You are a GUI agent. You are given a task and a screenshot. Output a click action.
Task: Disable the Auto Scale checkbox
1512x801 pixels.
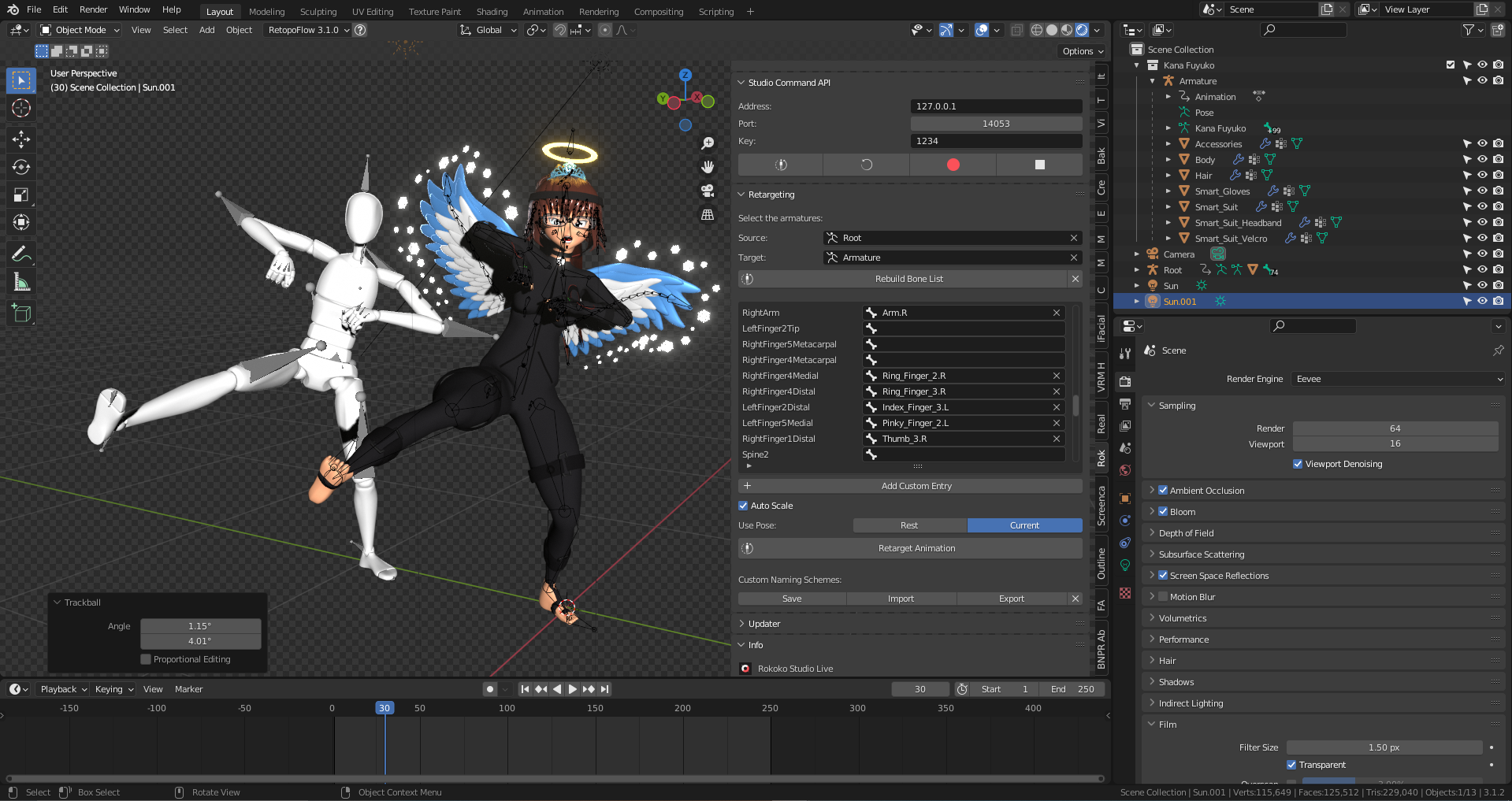click(742, 505)
